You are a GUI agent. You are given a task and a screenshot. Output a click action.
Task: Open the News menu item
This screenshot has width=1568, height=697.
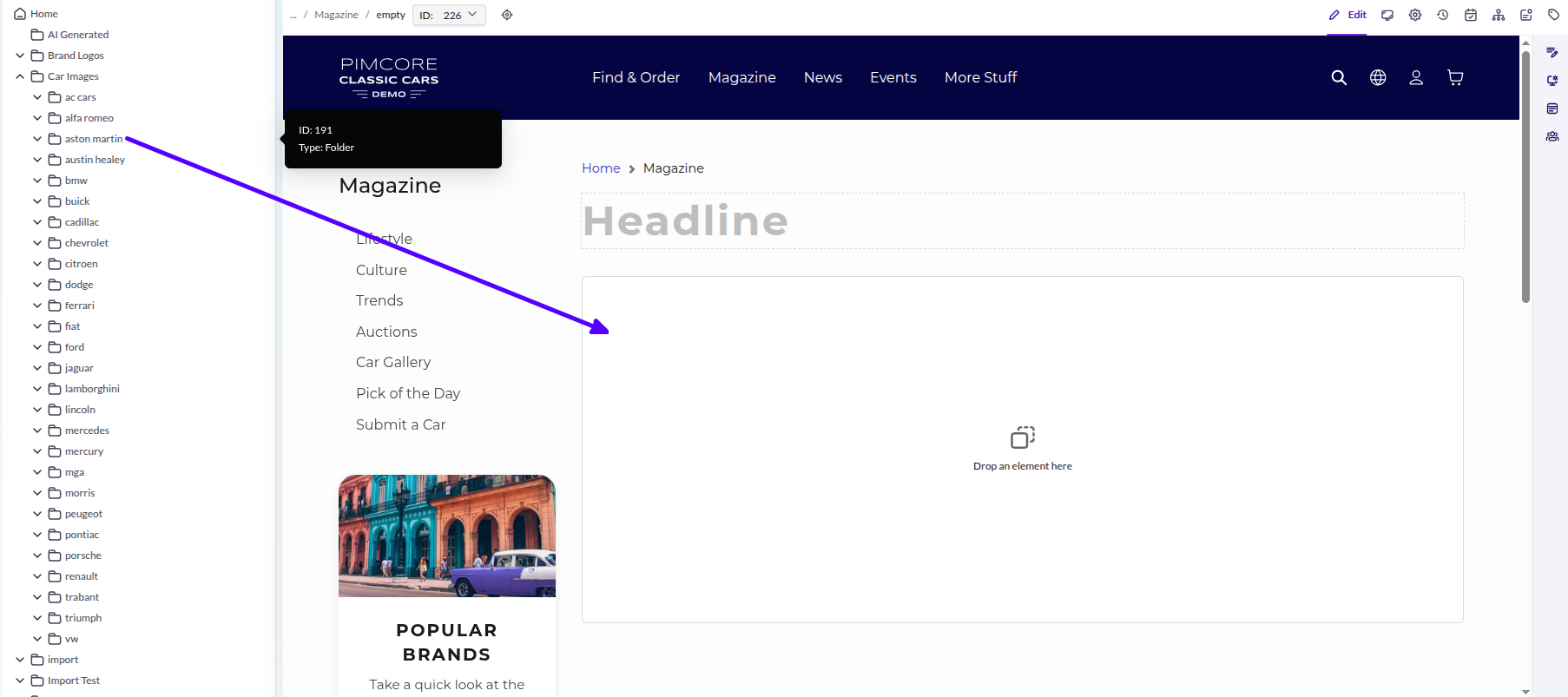coord(823,77)
